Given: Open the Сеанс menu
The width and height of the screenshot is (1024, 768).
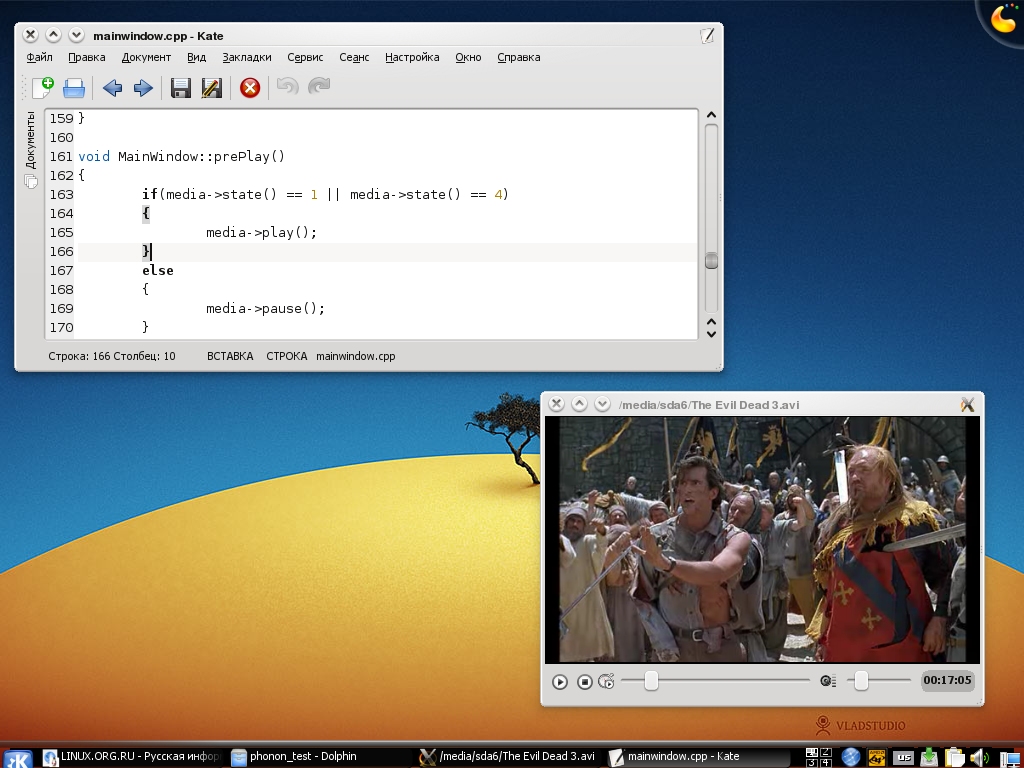Looking at the screenshot, I should pos(354,57).
